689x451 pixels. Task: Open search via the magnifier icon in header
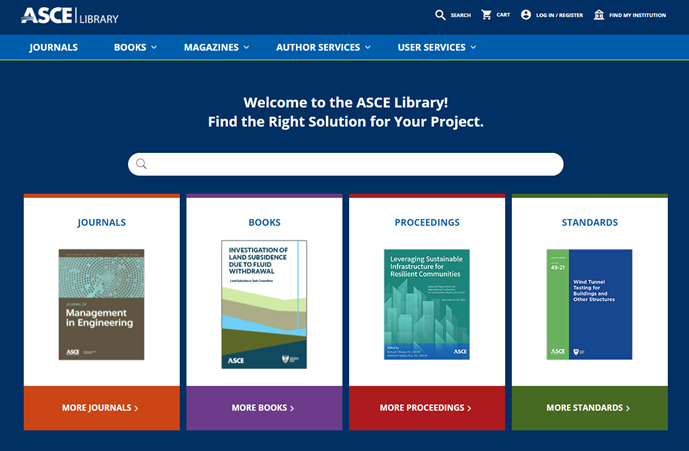pyautogui.click(x=440, y=15)
